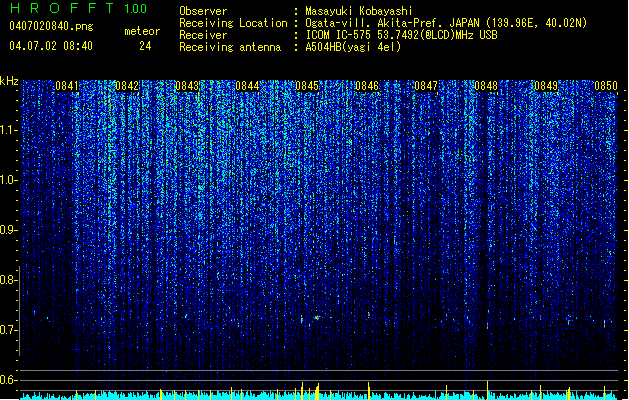Click the 0841 time marker
This screenshot has height=400, width=629.
click(67, 86)
